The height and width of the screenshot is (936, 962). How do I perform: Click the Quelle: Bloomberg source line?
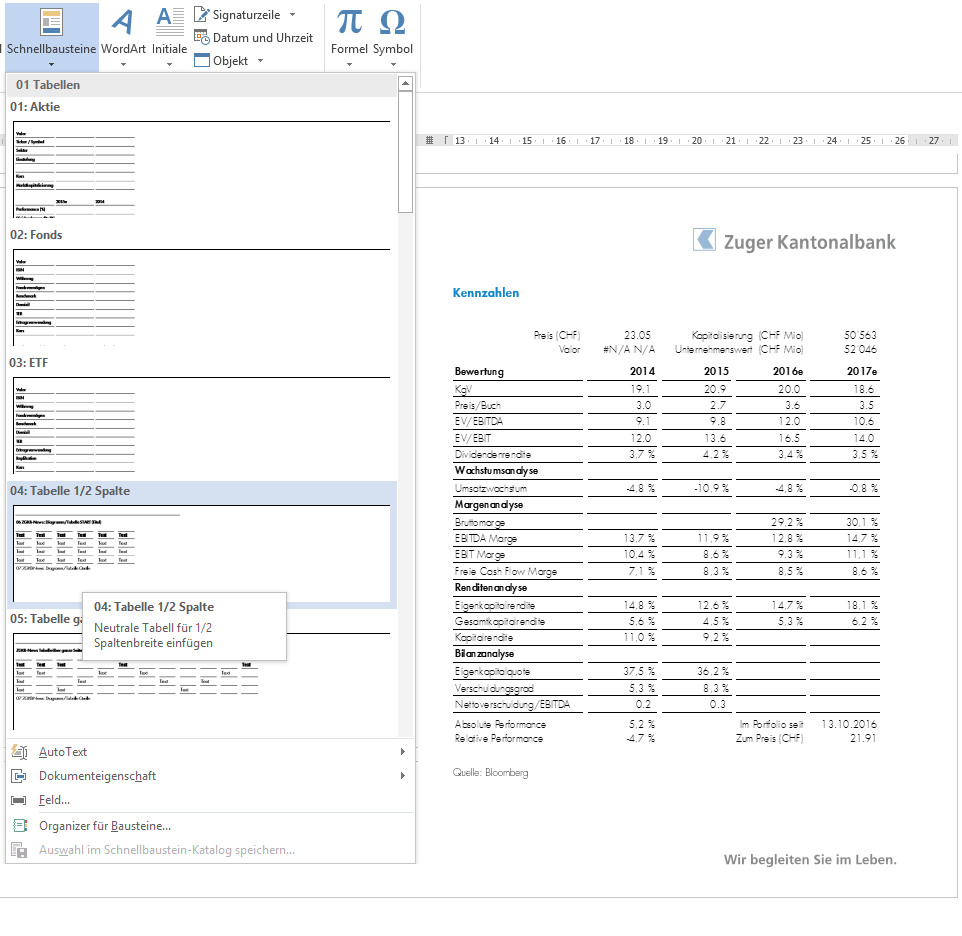click(x=490, y=773)
